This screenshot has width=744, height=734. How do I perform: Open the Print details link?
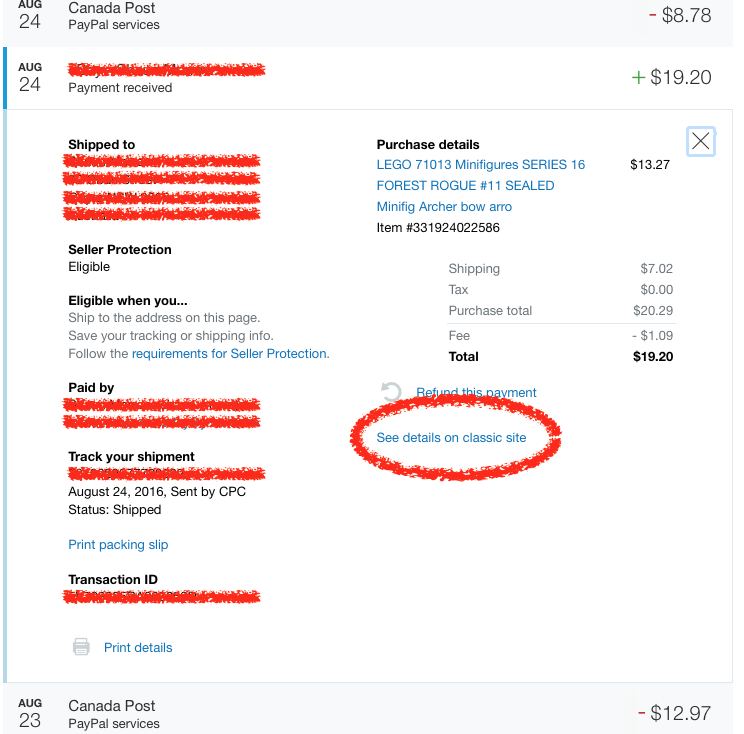138,647
